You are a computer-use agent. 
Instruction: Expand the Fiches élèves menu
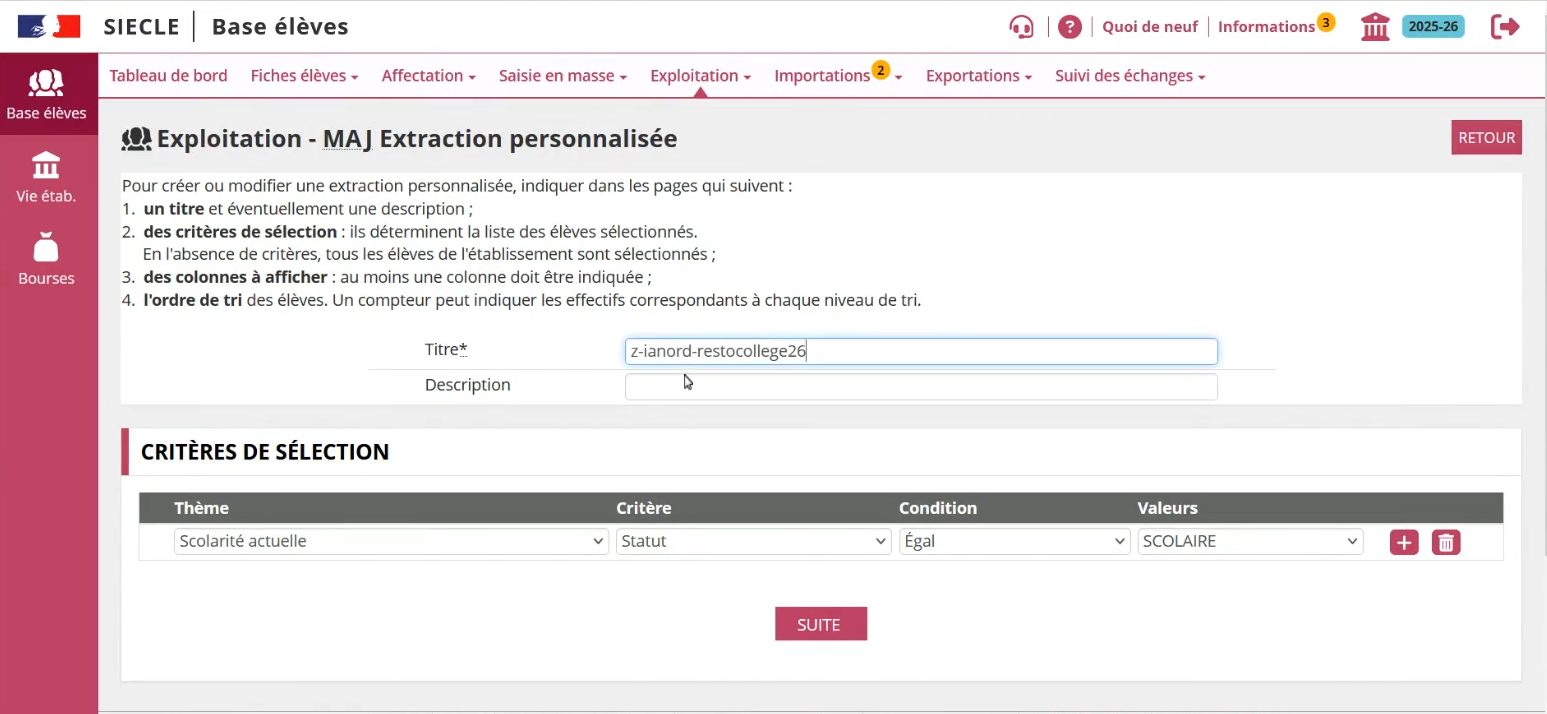pyautogui.click(x=304, y=76)
